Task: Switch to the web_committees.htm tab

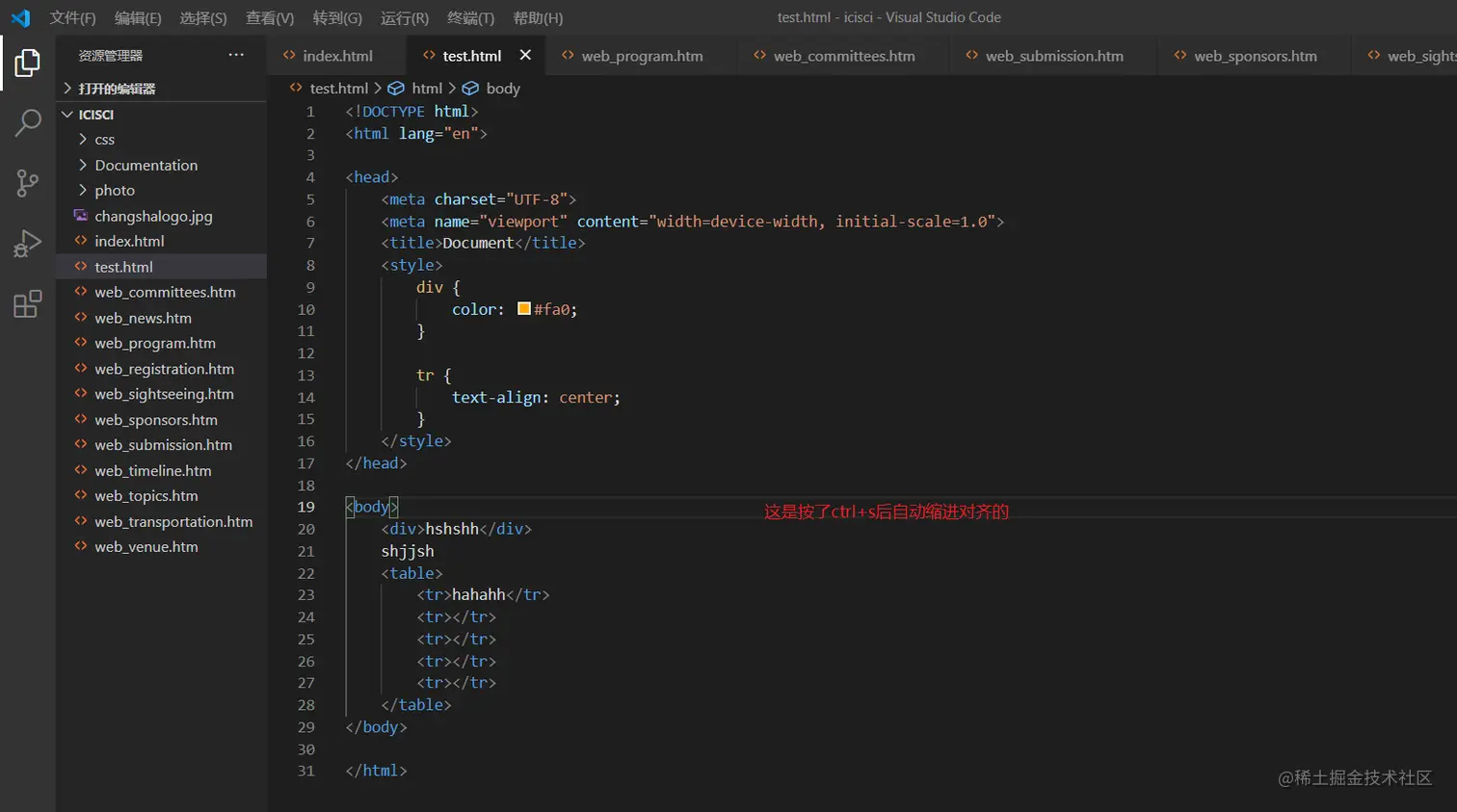Action: (x=844, y=56)
